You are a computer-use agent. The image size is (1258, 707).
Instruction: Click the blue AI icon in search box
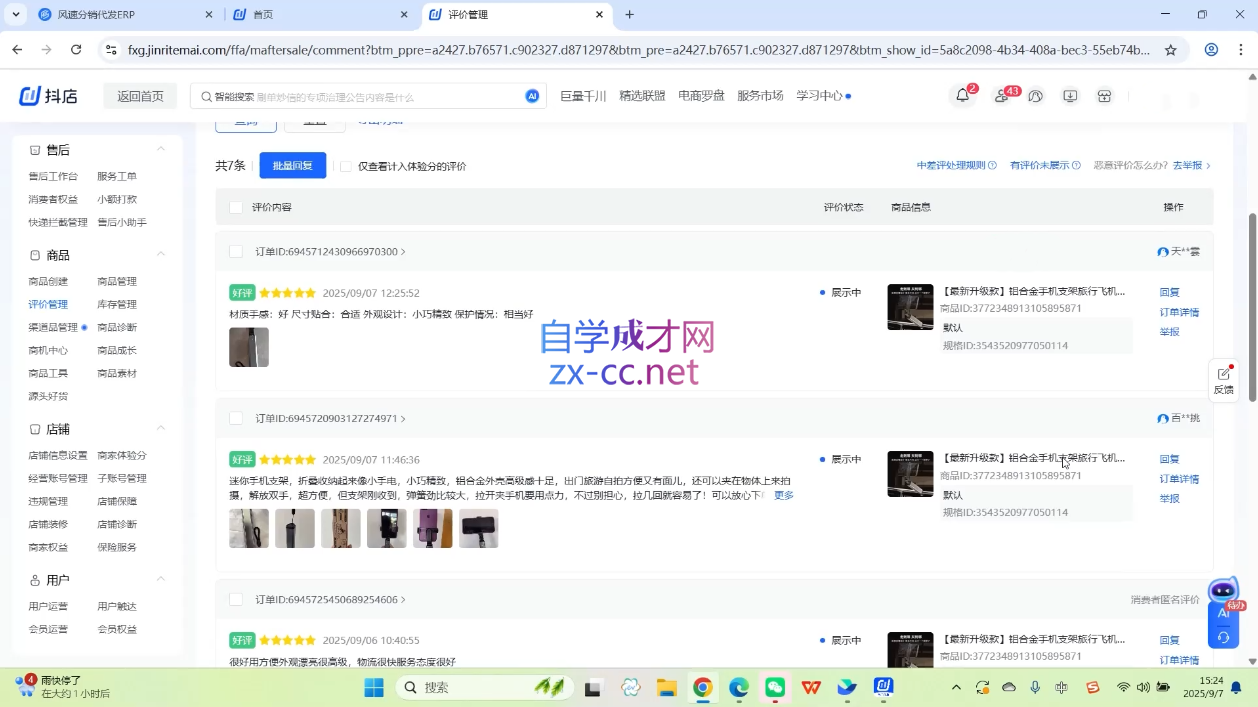click(532, 96)
